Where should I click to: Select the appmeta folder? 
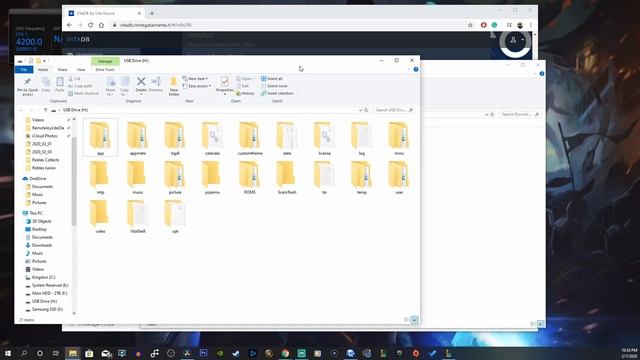pyautogui.click(x=138, y=138)
